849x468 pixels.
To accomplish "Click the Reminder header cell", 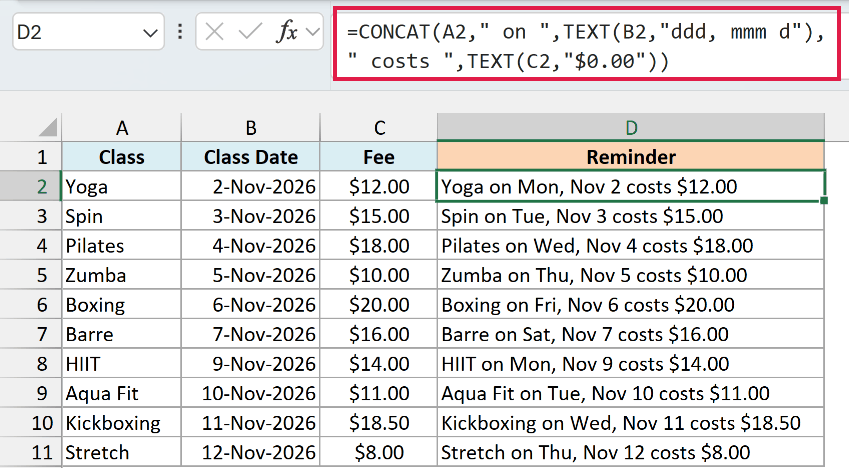I will (x=631, y=157).
